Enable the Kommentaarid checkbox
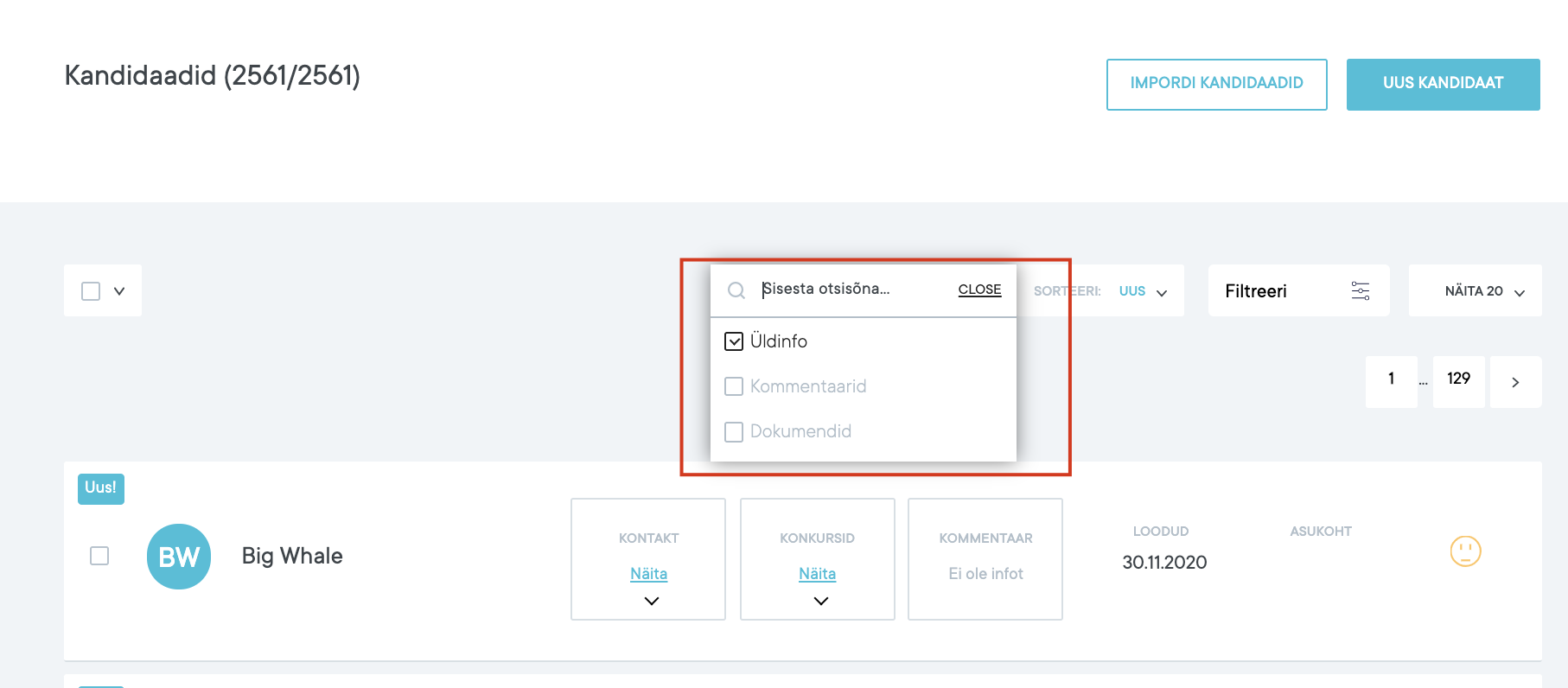Image resolution: width=1568 pixels, height=688 pixels. click(x=734, y=386)
